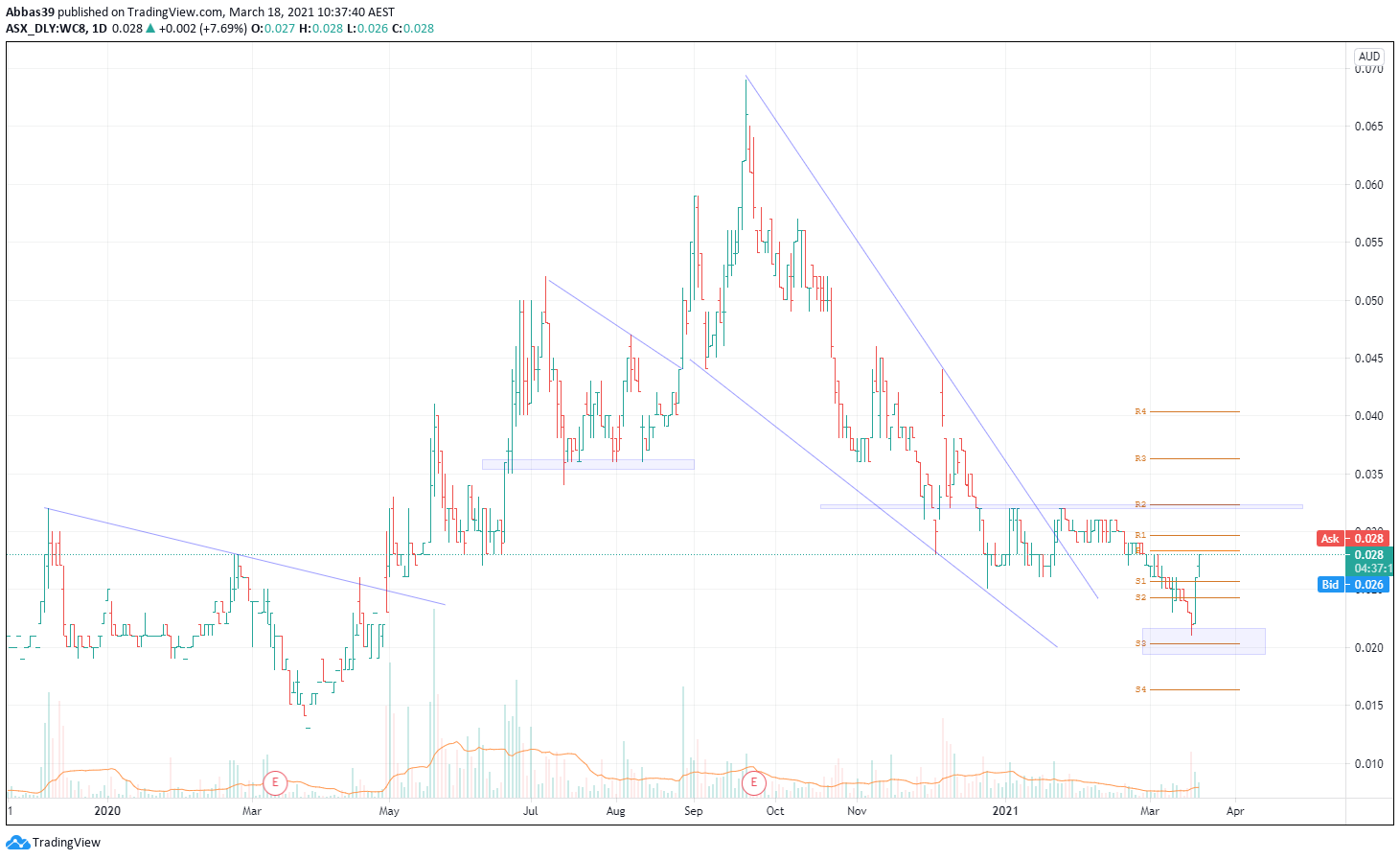The image size is (1400, 860).
Task: Click the R3 pivot level label
Action: pyautogui.click(x=1140, y=458)
